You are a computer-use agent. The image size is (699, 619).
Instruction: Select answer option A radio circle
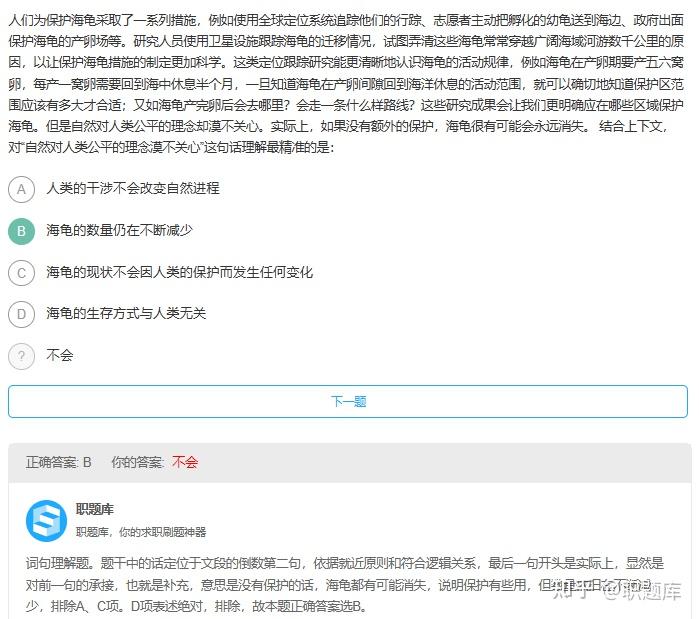[21, 189]
